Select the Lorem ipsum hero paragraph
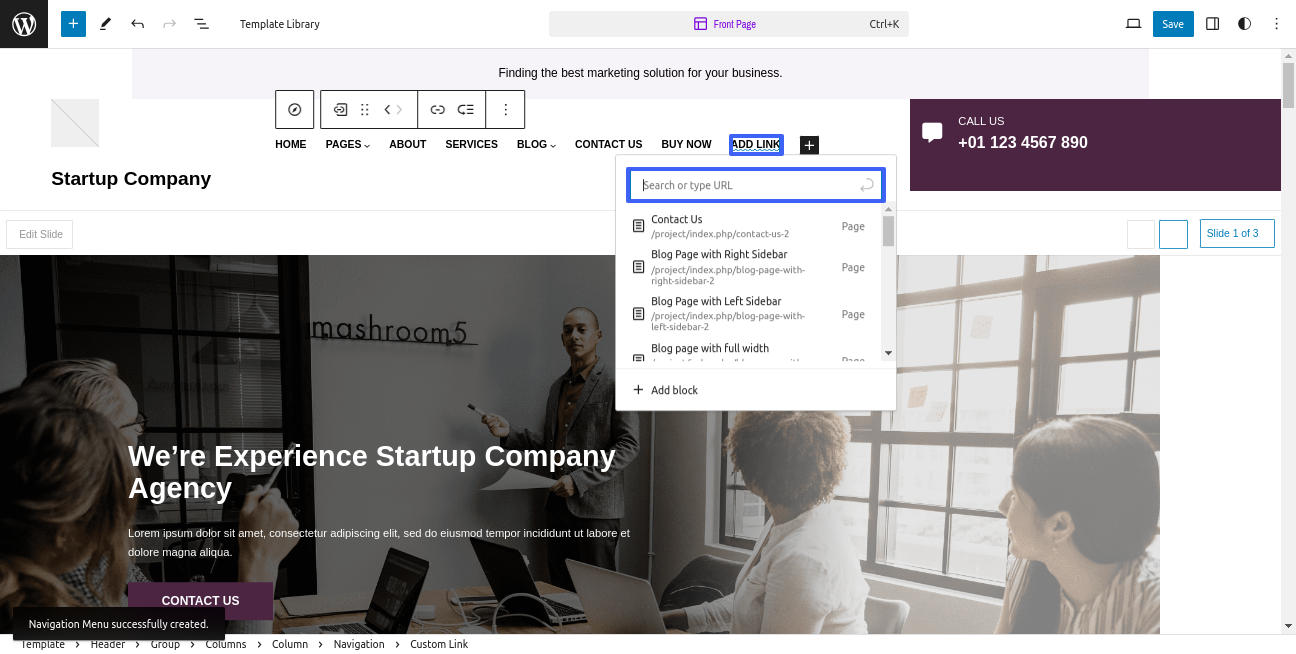Viewport: 1296px width, 654px height. pos(379,543)
